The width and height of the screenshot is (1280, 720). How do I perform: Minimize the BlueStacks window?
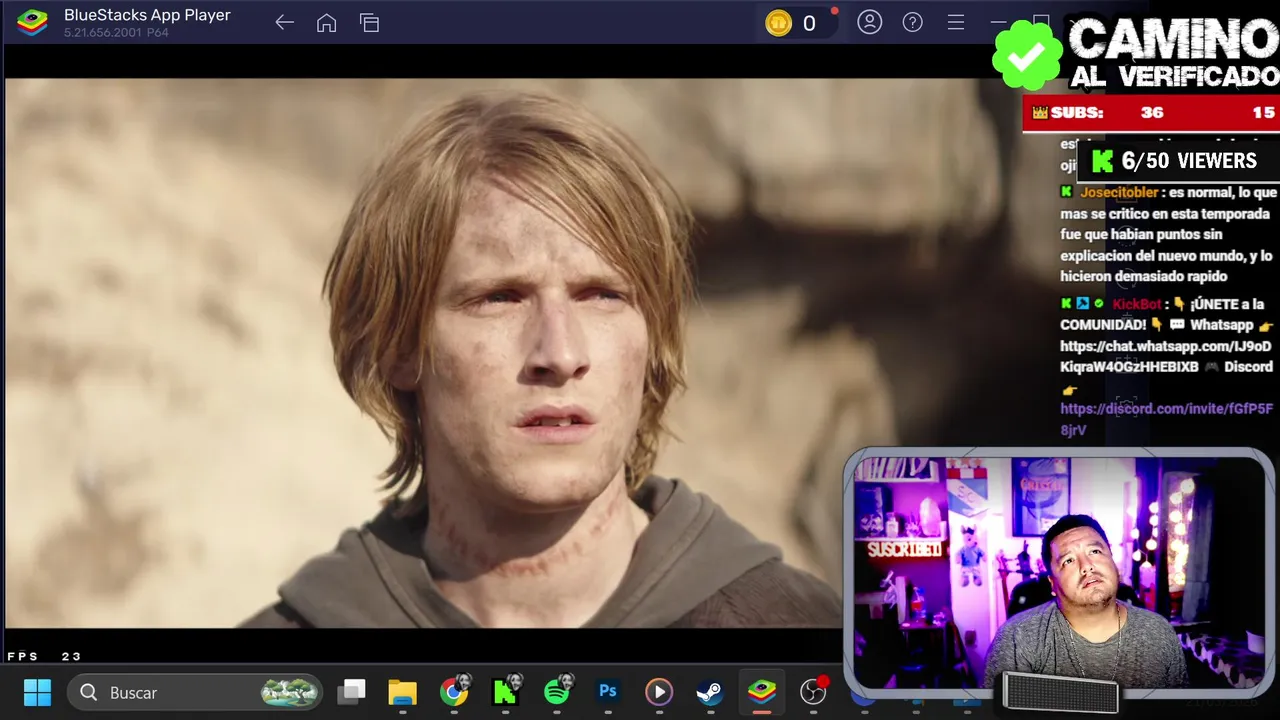point(998,22)
